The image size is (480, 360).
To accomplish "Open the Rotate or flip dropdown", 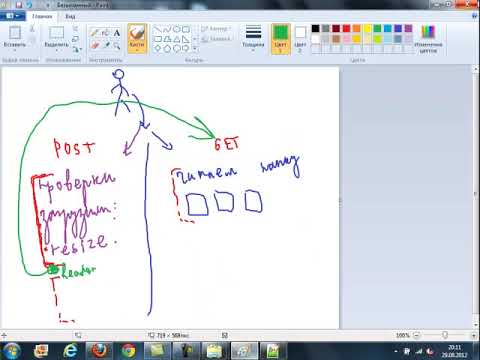I will 77,50.
